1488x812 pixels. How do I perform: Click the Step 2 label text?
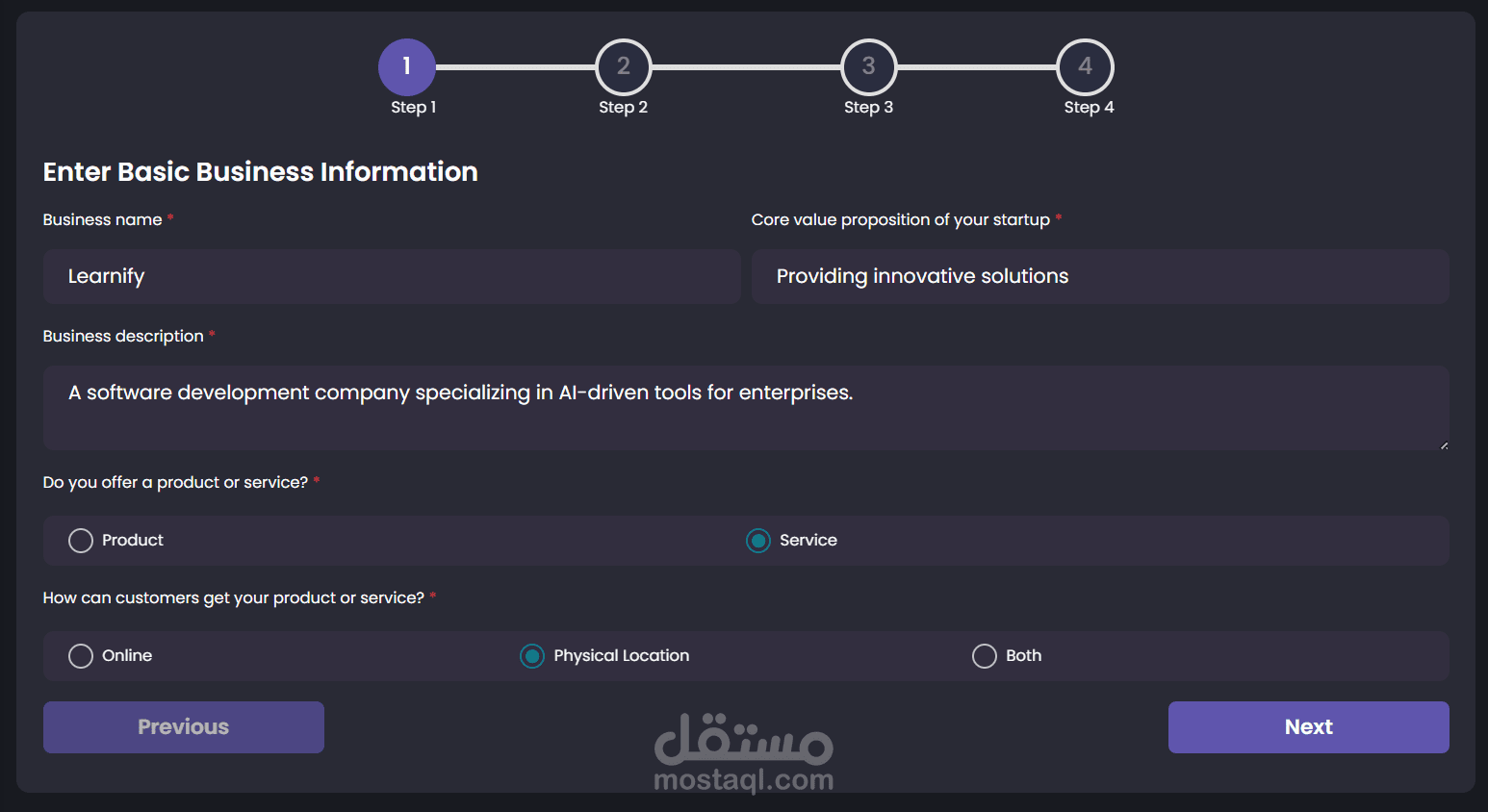[623, 107]
